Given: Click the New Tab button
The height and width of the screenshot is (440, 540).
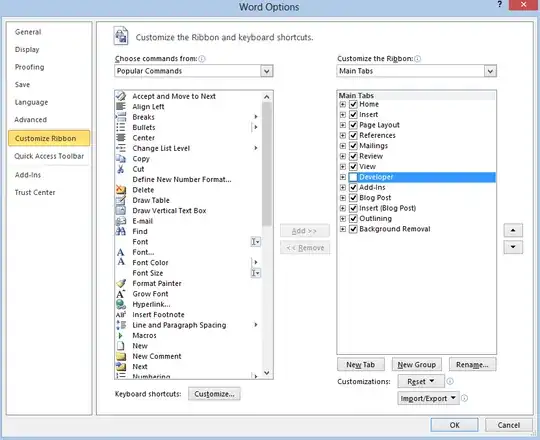Looking at the screenshot, I should pos(361,365).
